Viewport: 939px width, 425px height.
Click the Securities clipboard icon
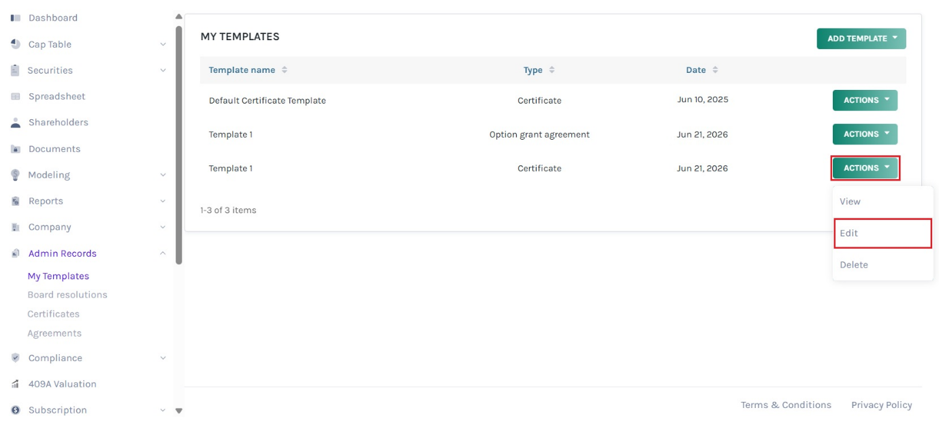[x=16, y=70]
